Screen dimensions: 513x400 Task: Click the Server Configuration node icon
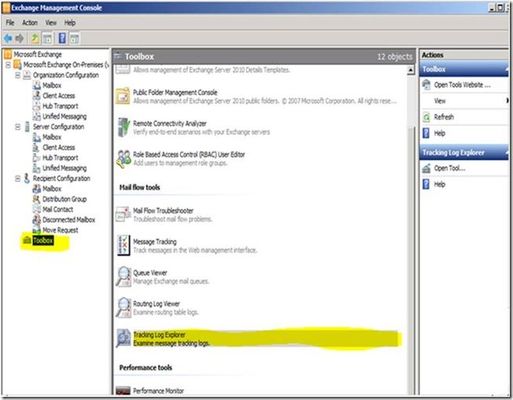click(27, 127)
